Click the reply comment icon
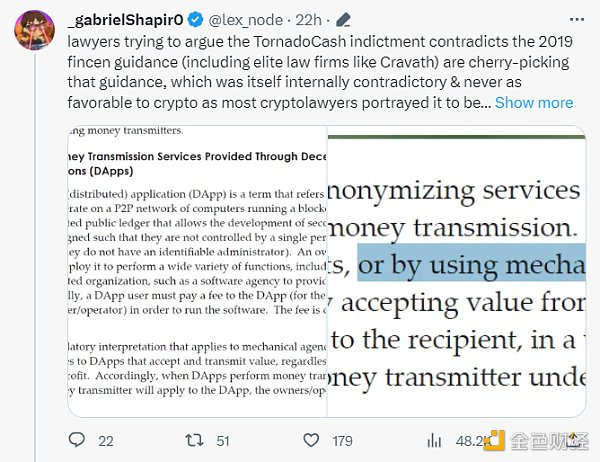The width and height of the screenshot is (600, 462). [77, 439]
